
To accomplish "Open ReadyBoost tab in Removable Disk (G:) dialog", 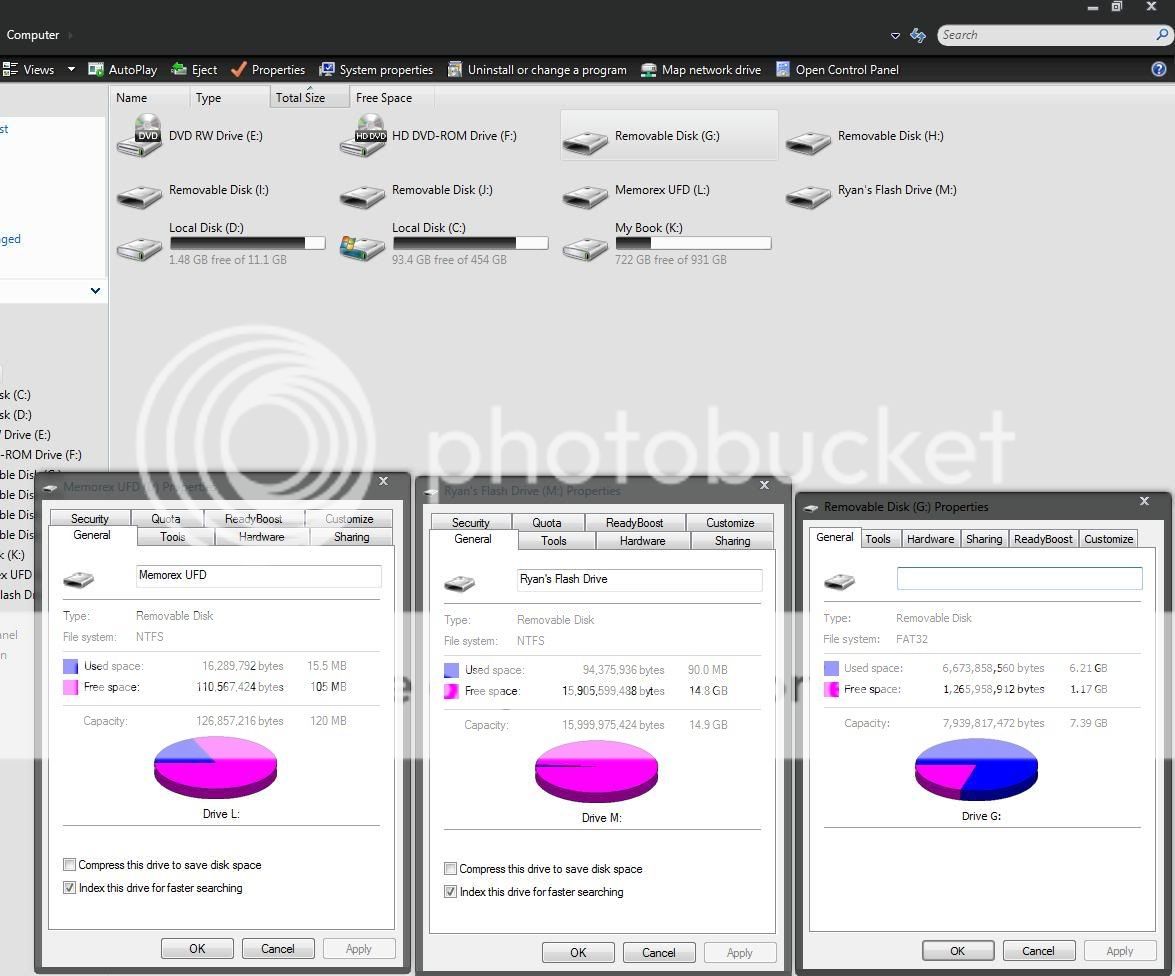I will click(x=1043, y=539).
